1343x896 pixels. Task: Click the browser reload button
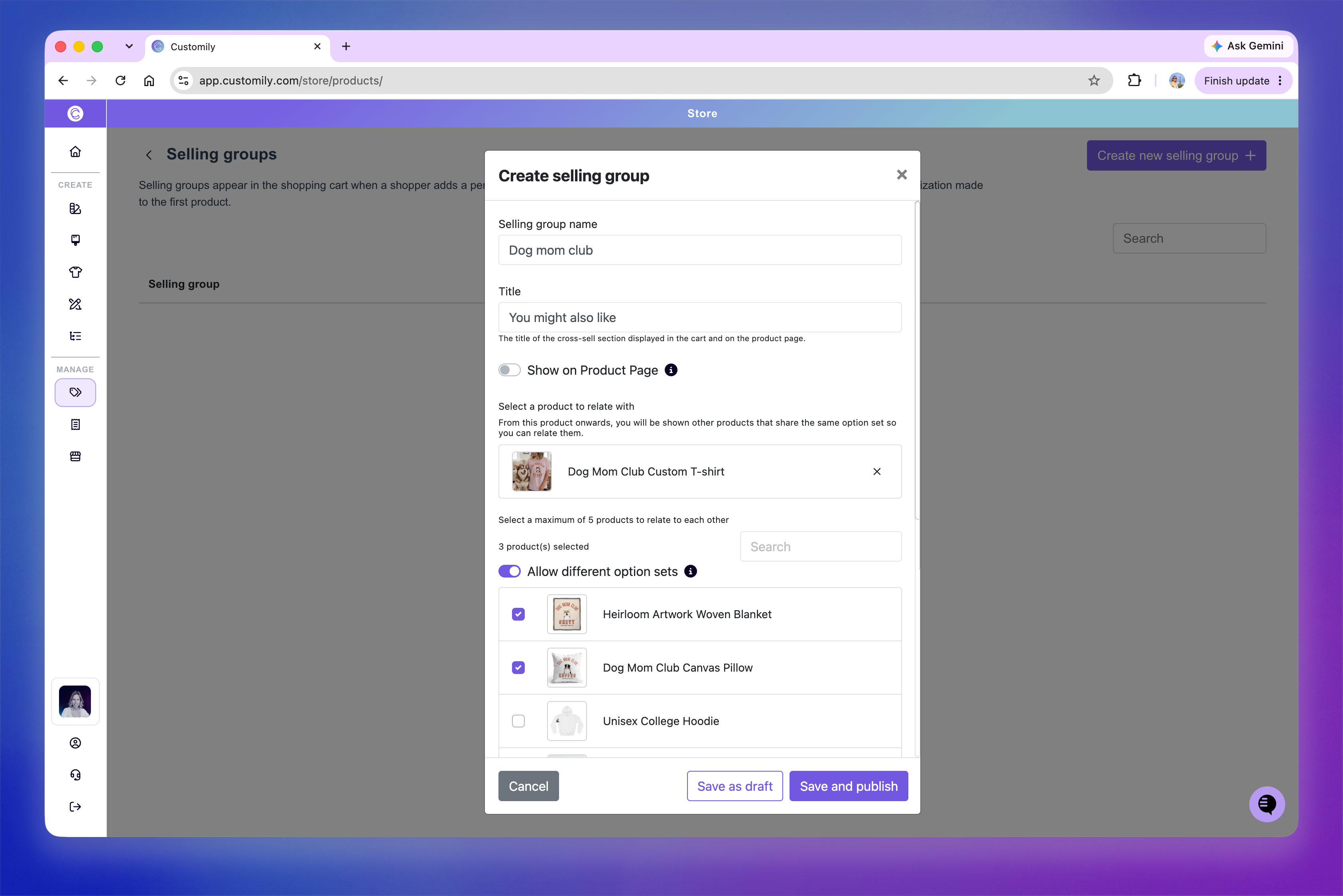tap(120, 81)
